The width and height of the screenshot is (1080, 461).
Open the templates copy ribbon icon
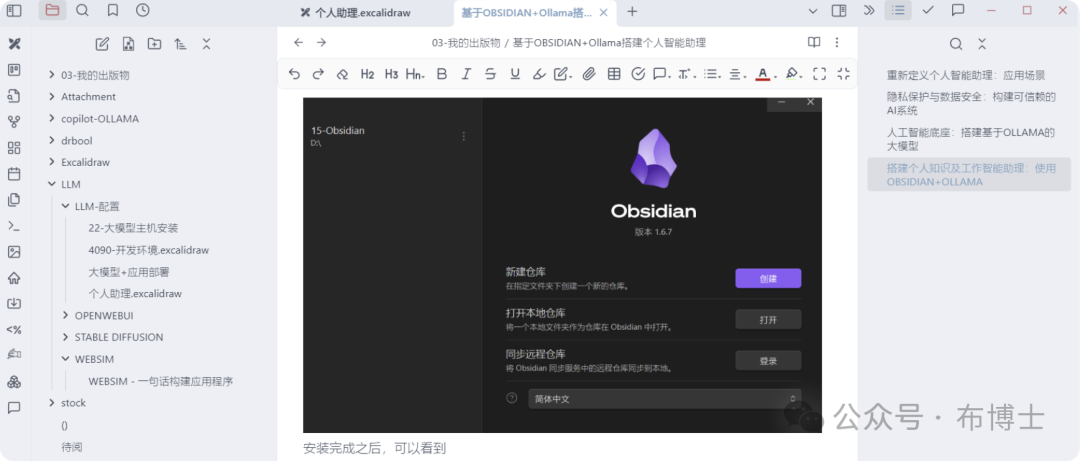pos(14,200)
